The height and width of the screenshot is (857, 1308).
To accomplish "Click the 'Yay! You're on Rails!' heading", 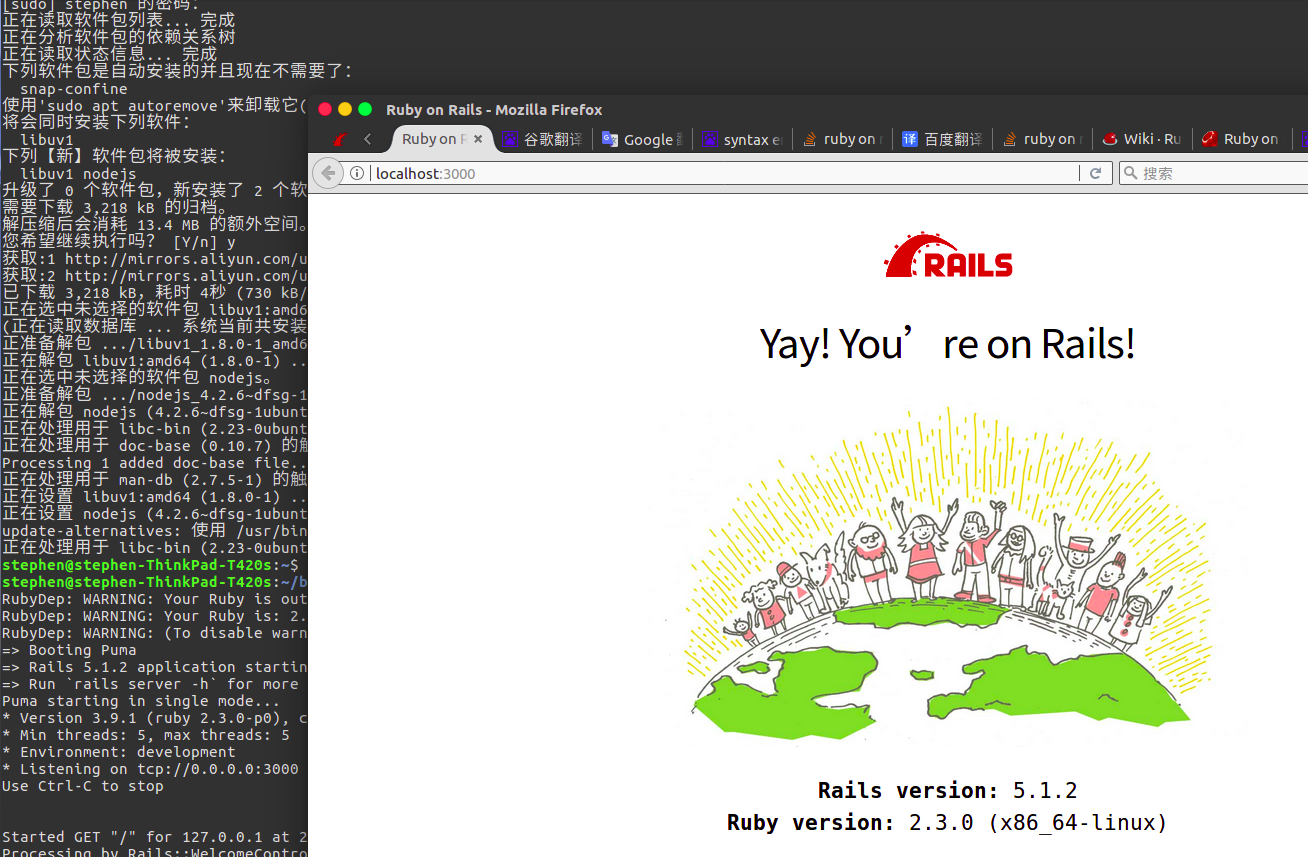I will coord(948,344).
